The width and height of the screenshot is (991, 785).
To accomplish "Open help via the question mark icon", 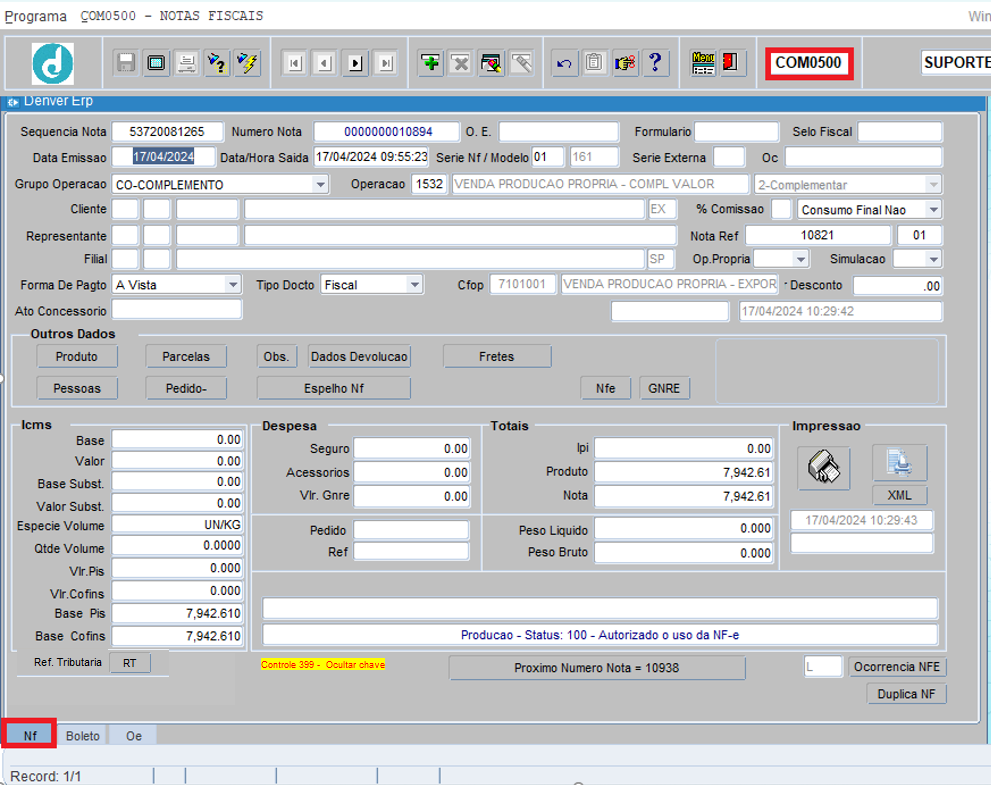I will tap(657, 62).
